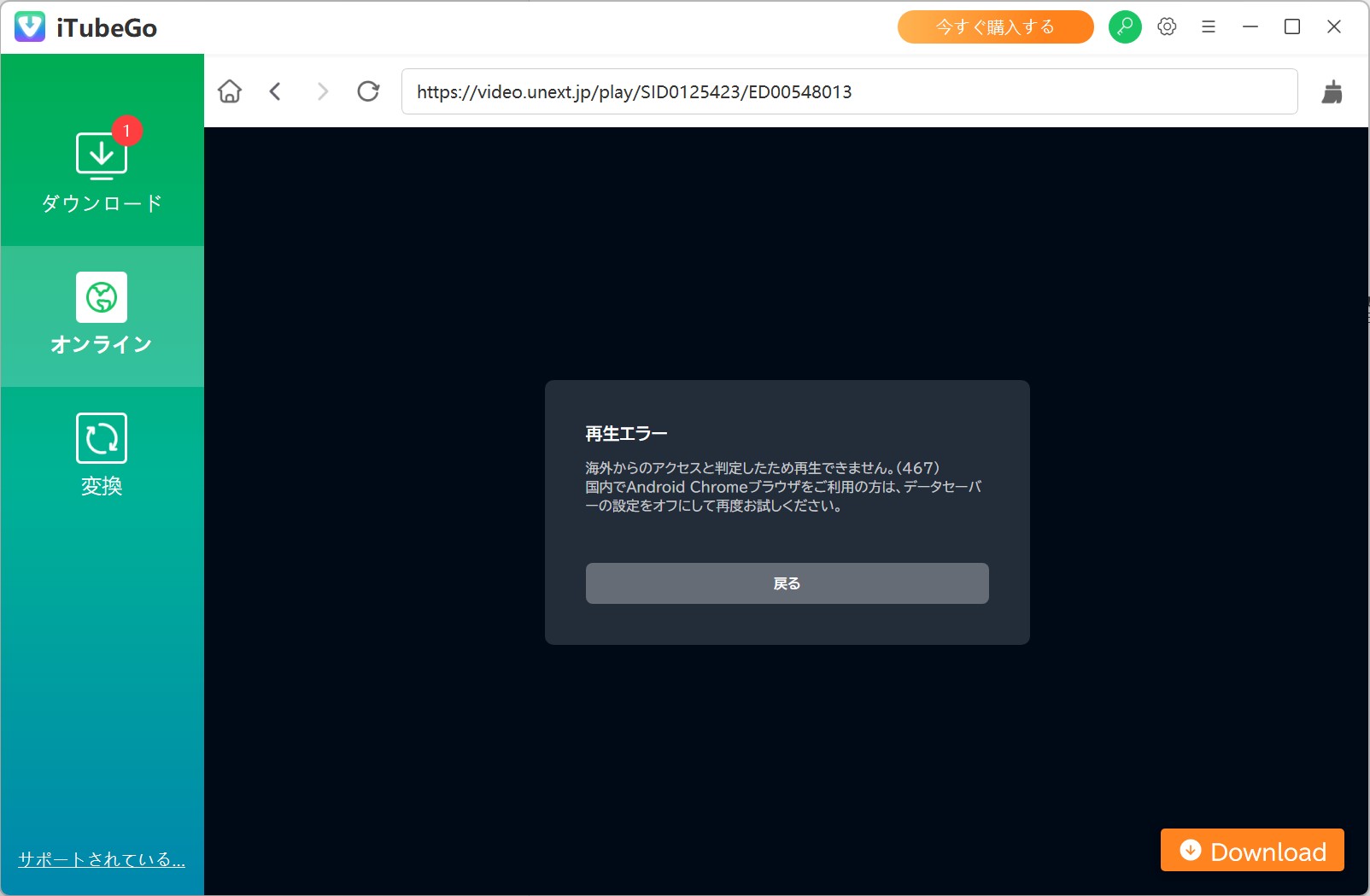Click the error message mentioning (467)

(x=783, y=487)
